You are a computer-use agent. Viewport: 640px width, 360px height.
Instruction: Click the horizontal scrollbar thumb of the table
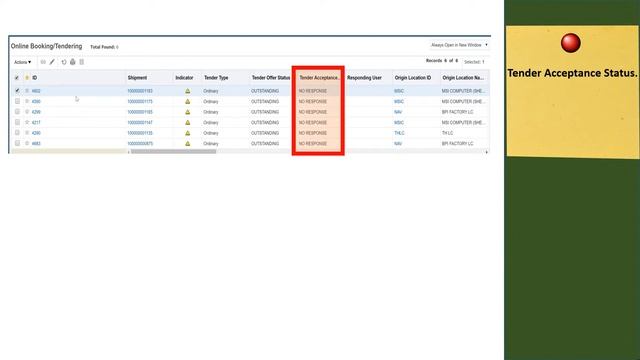(173, 152)
